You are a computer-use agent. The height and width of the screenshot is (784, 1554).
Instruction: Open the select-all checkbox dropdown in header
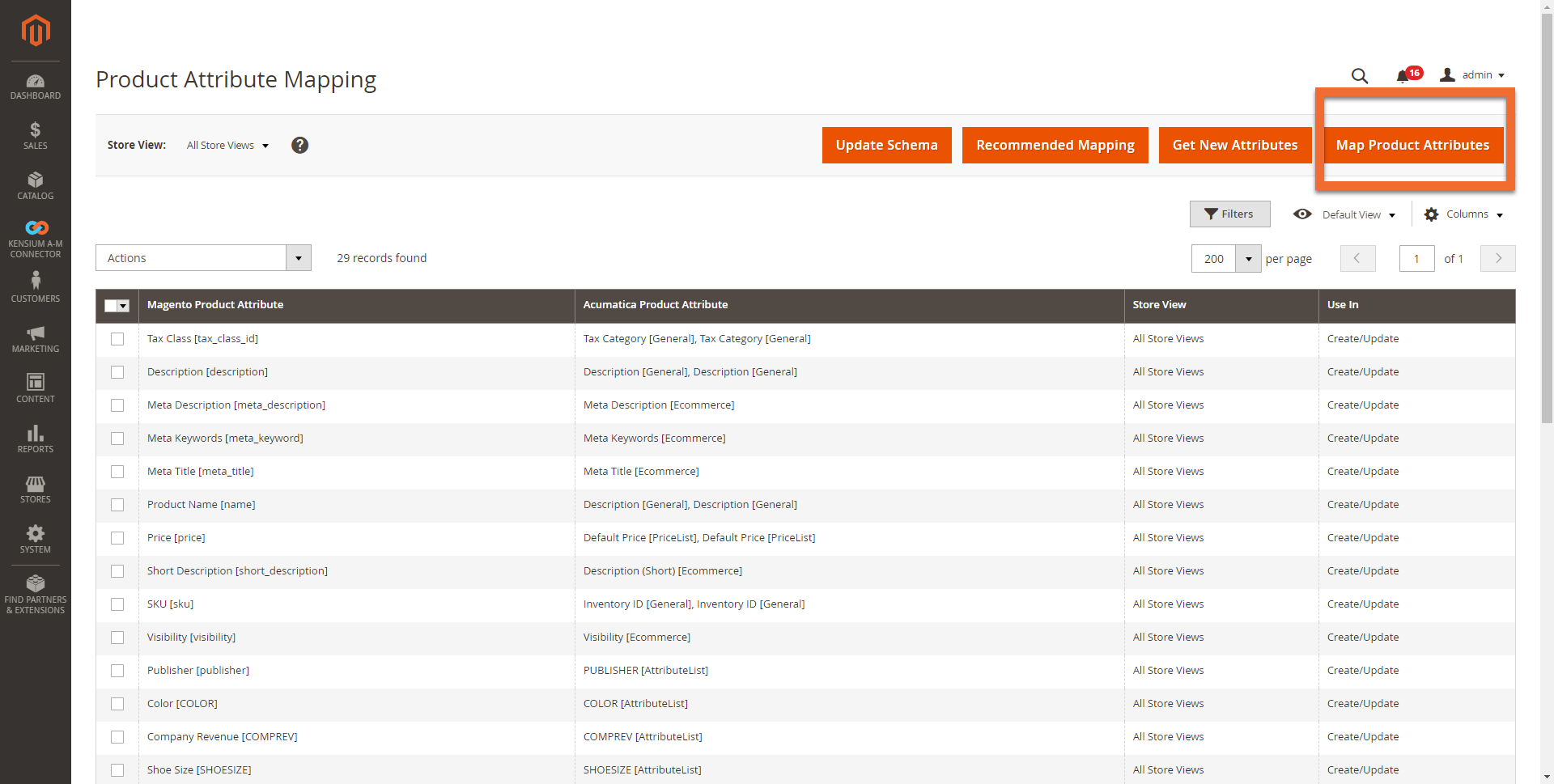124,306
